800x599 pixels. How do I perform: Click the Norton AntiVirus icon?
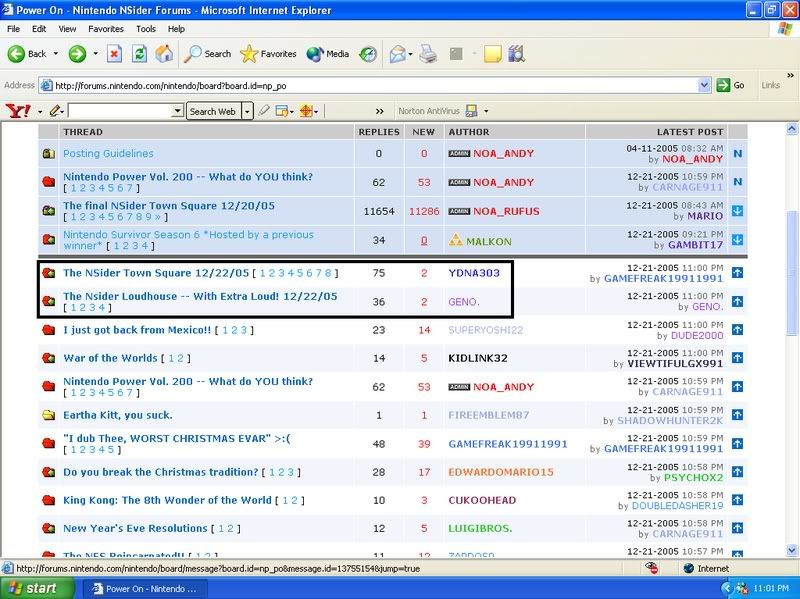(x=472, y=111)
